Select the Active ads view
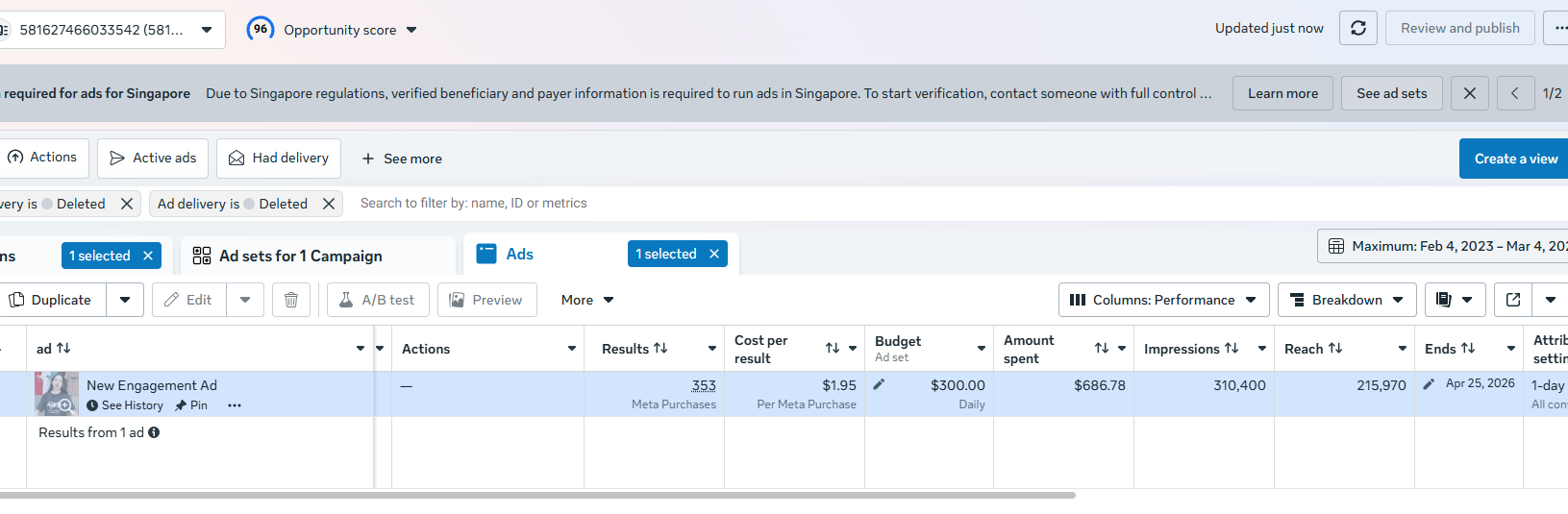 153,158
